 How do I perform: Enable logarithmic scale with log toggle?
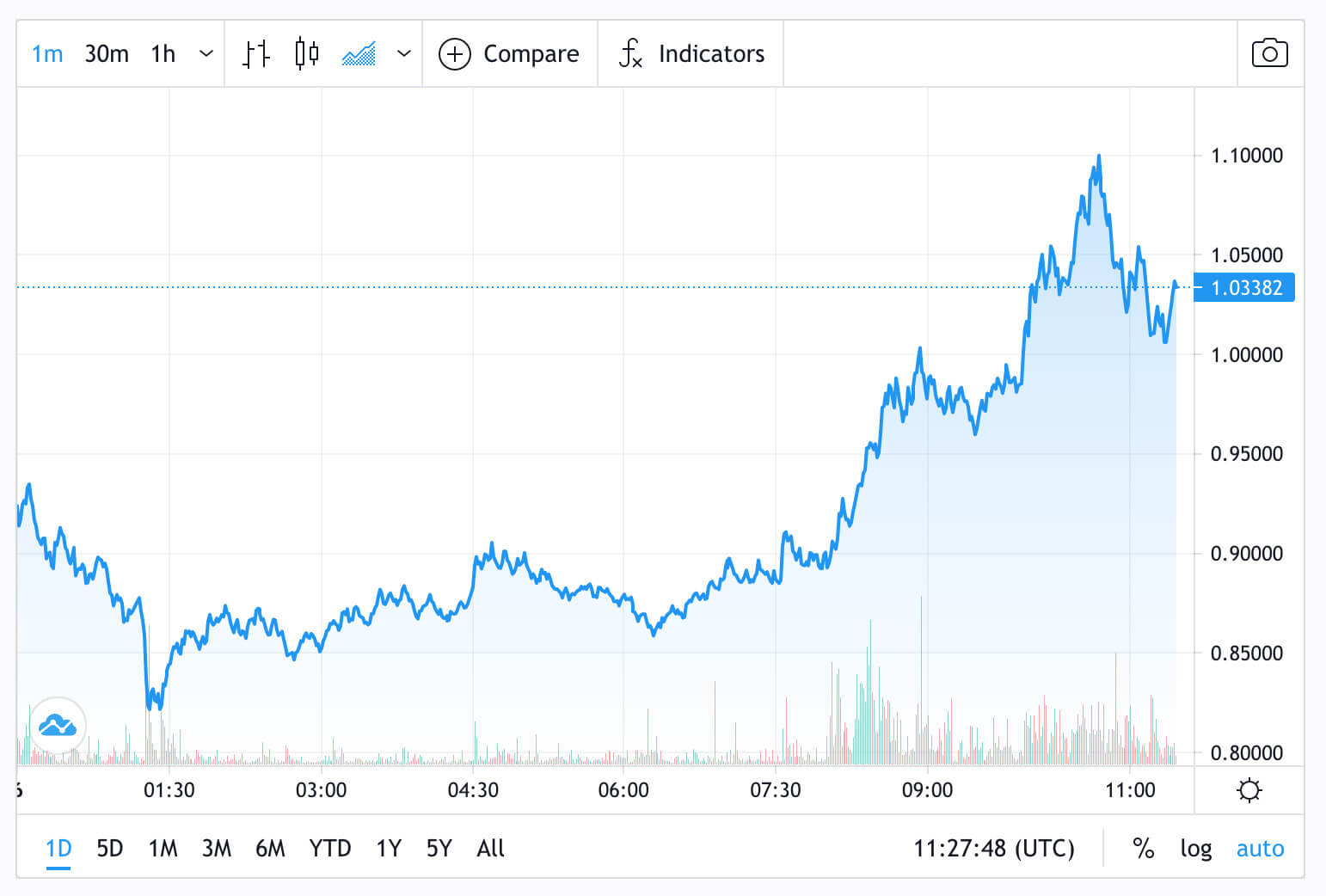1195,848
